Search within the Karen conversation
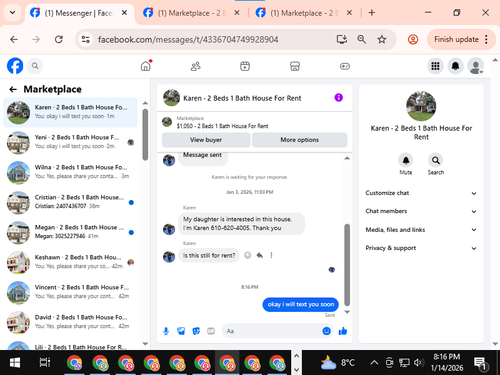 (436, 160)
